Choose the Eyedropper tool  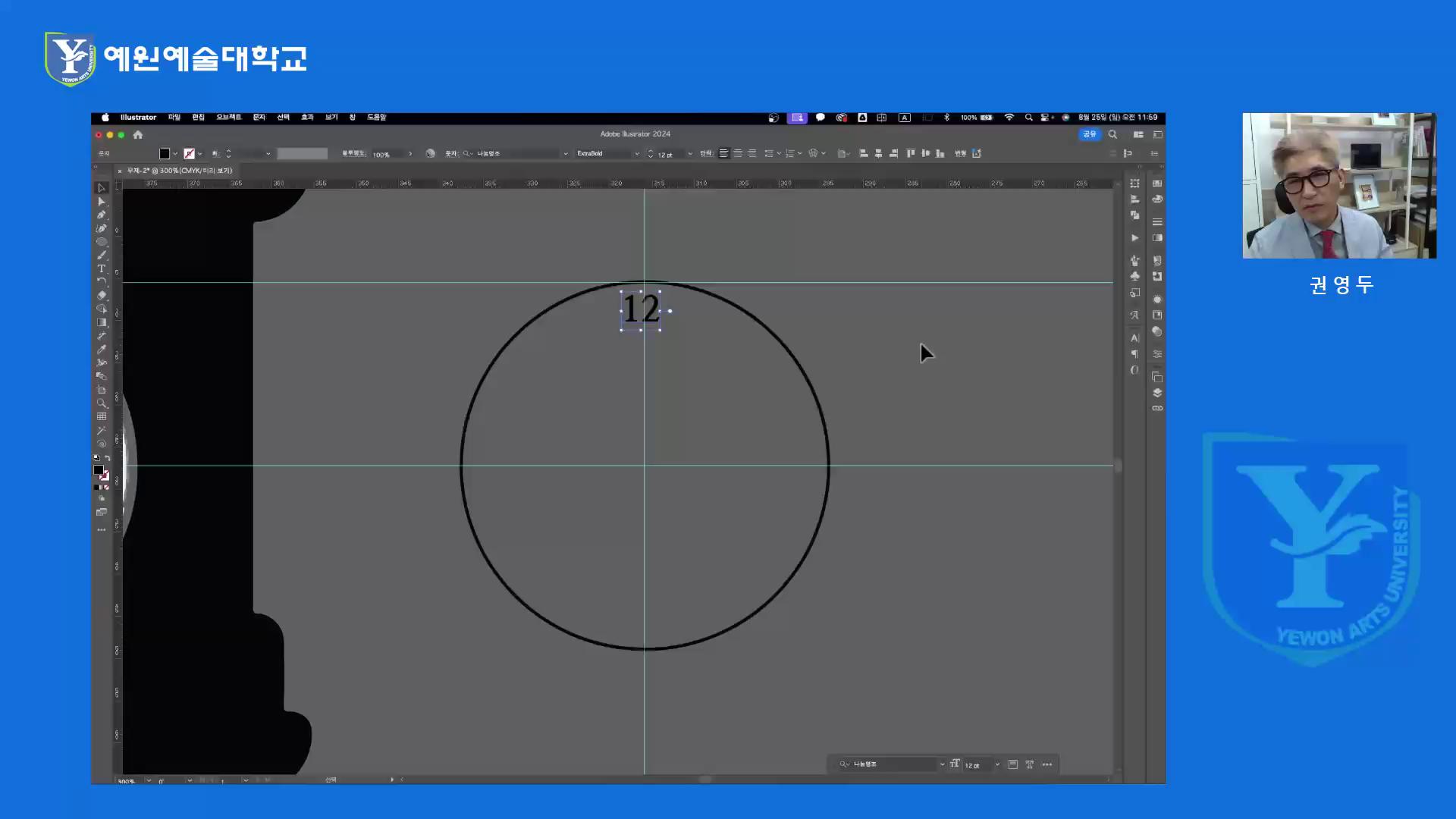[101, 350]
